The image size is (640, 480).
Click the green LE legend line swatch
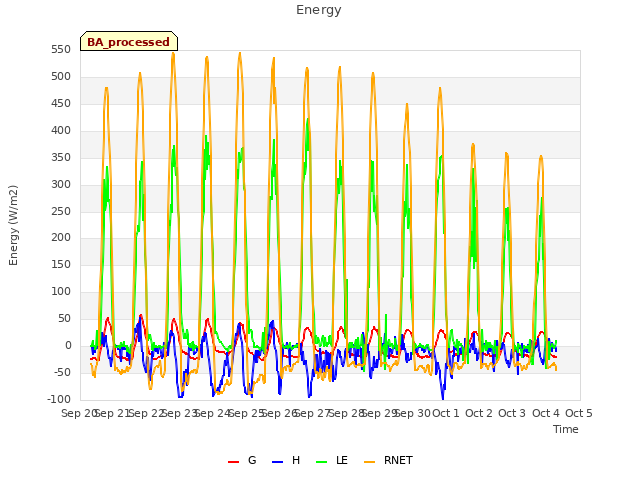(322, 462)
